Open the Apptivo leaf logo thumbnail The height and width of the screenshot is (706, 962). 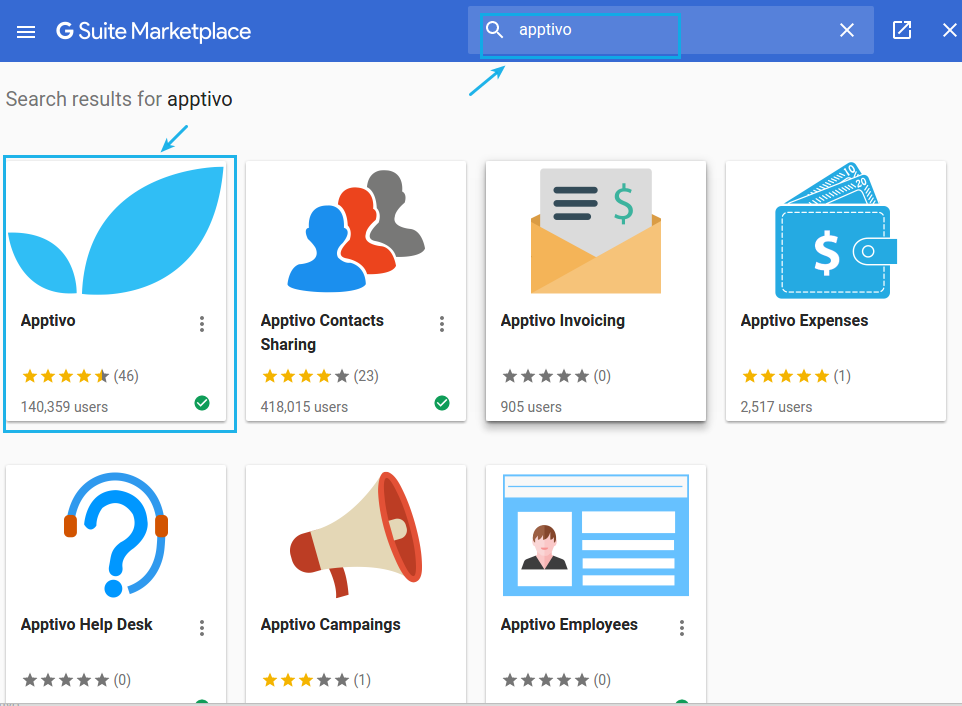116,231
